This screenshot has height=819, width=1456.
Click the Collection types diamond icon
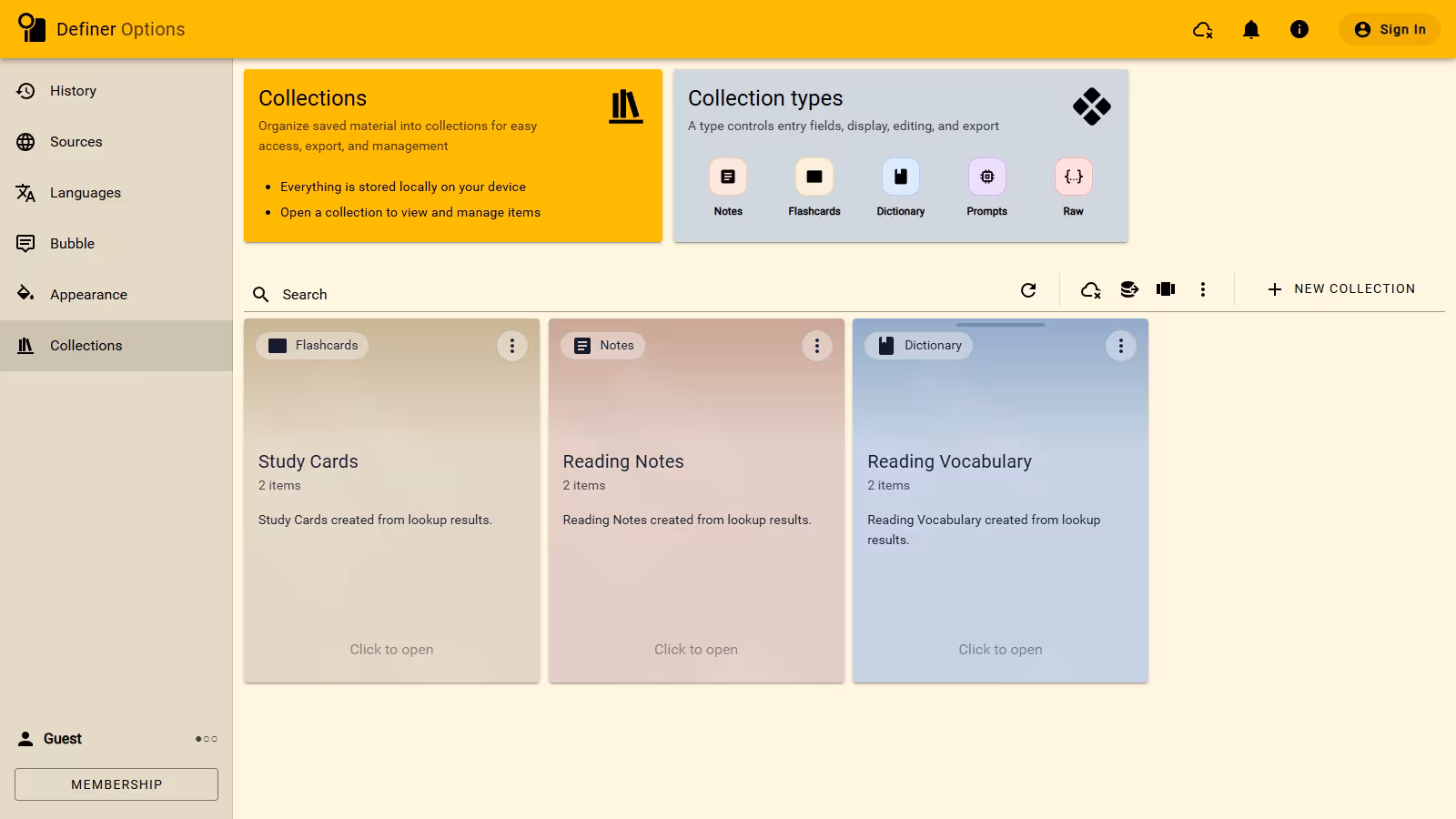pyautogui.click(x=1092, y=106)
